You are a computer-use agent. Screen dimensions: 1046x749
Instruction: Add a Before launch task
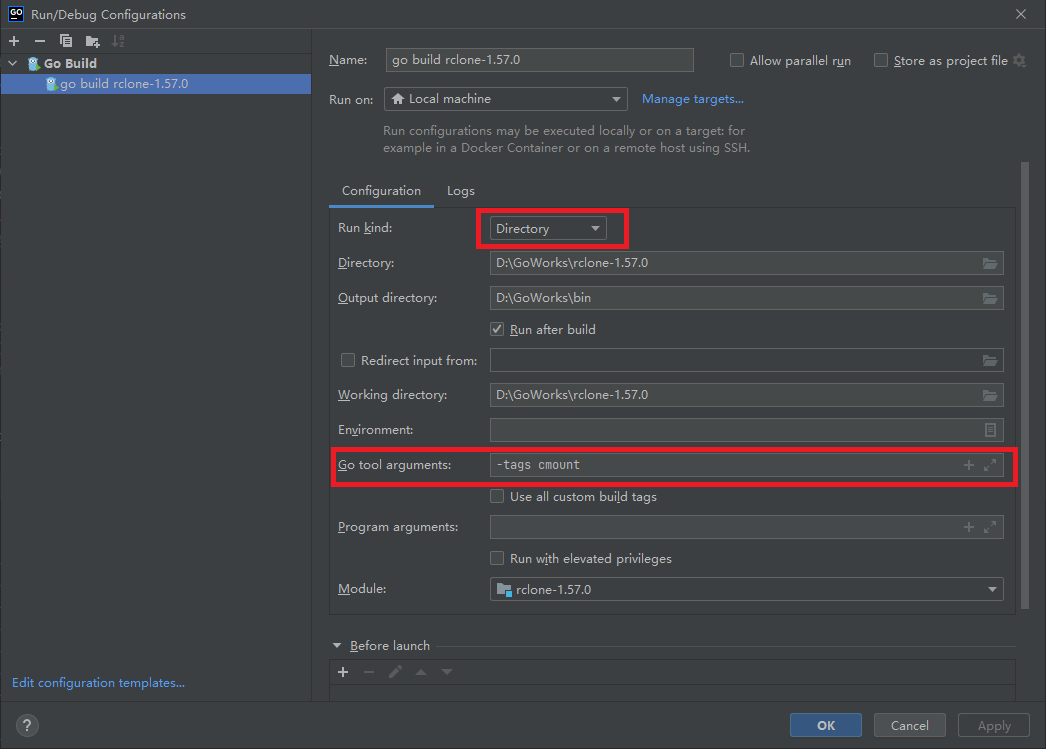pyautogui.click(x=343, y=672)
